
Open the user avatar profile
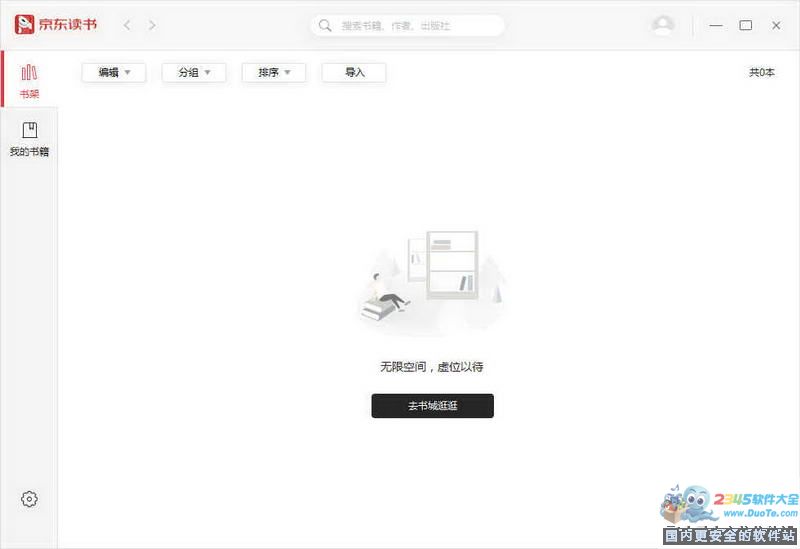(x=662, y=25)
